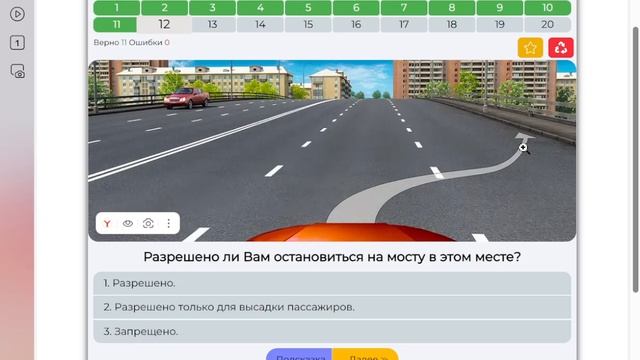
Task: Go to question 9
Action: click(x=500, y=8)
